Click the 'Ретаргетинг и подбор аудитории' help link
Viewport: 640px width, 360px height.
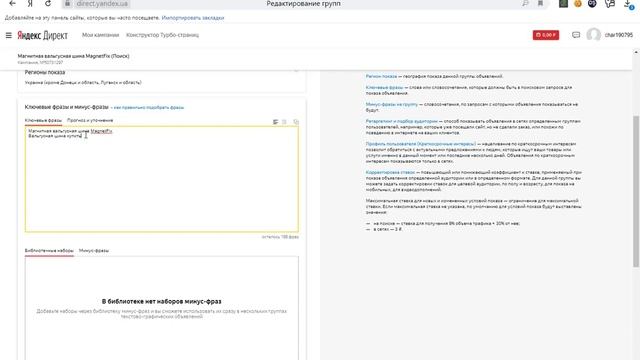pos(402,121)
